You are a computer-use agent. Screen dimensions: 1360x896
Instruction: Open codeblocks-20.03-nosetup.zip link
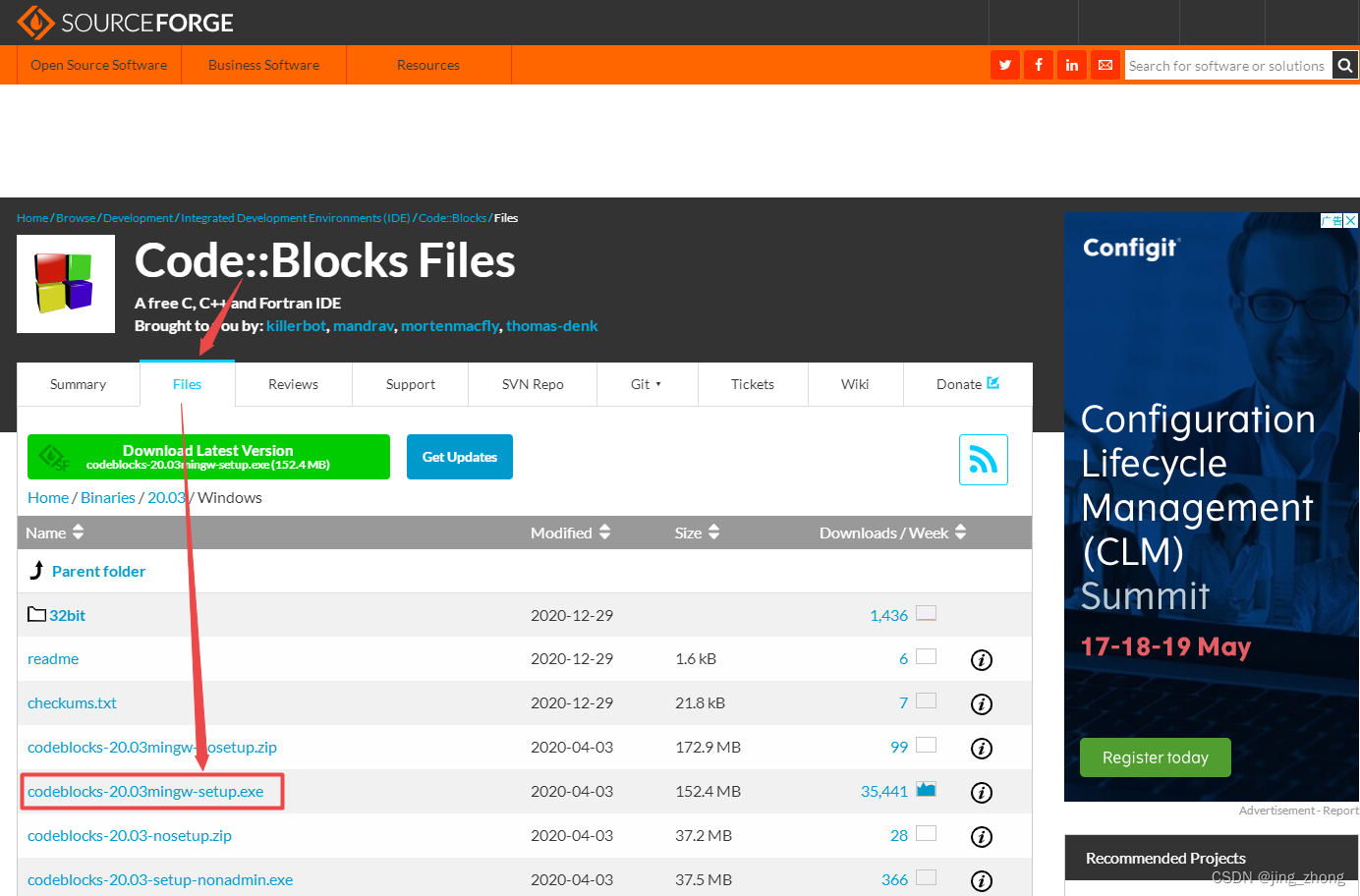(130, 835)
